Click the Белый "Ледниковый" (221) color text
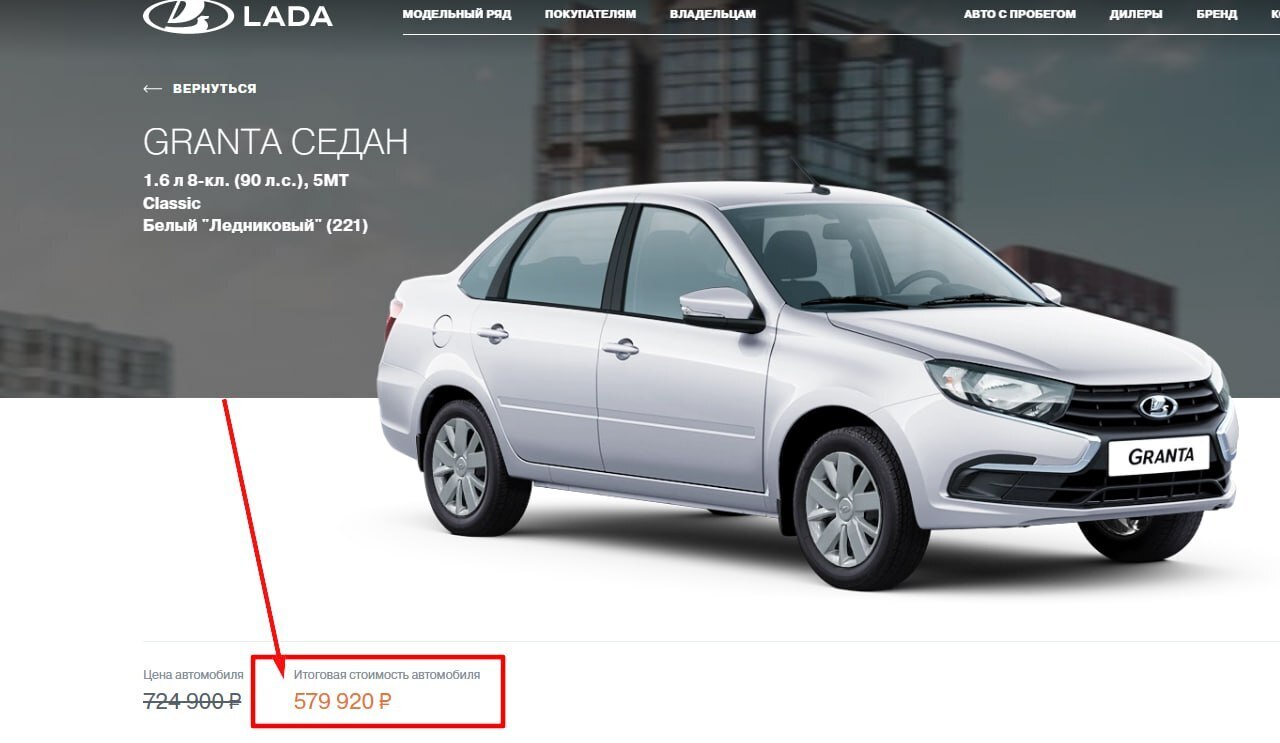Viewport: 1280px width, 743px height. pos(255,226)
